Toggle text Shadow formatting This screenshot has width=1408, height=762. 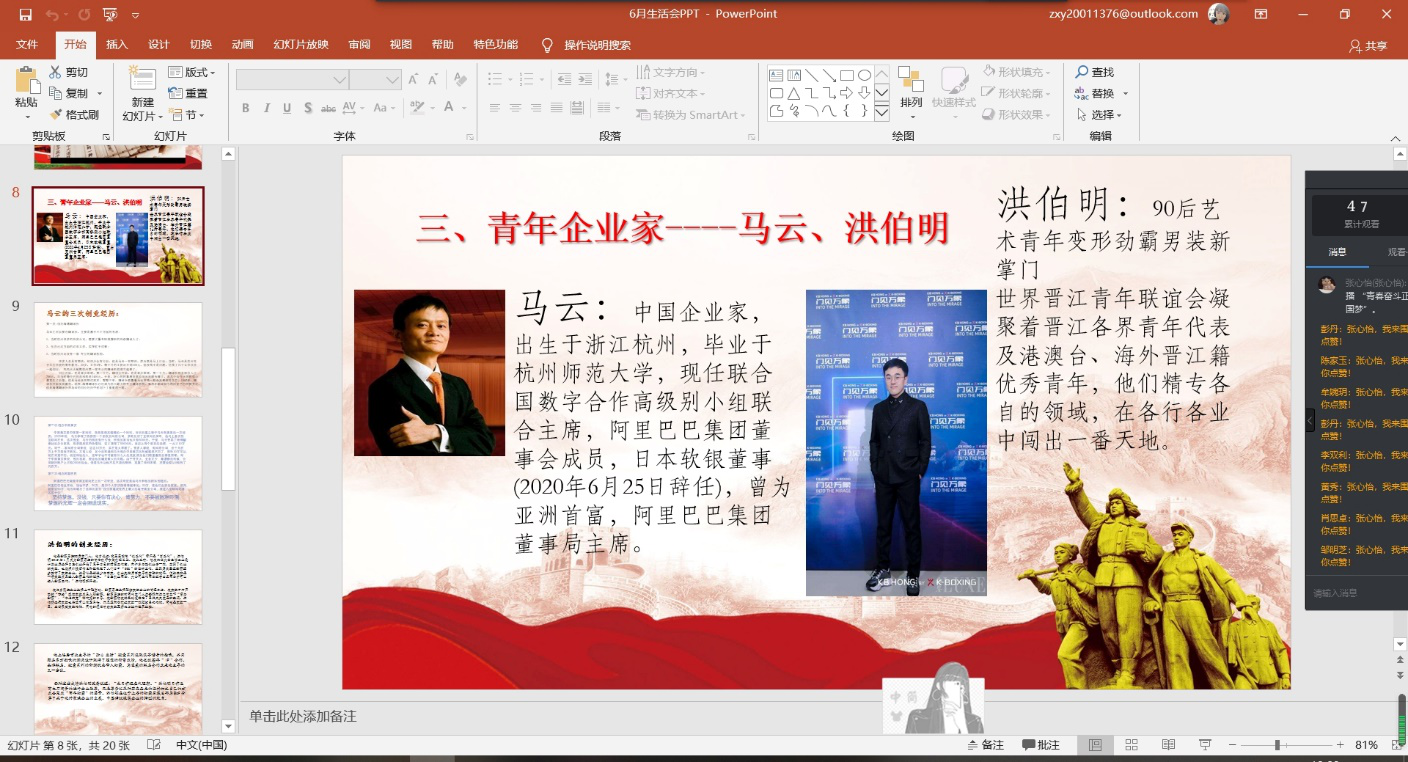[307, 108]
